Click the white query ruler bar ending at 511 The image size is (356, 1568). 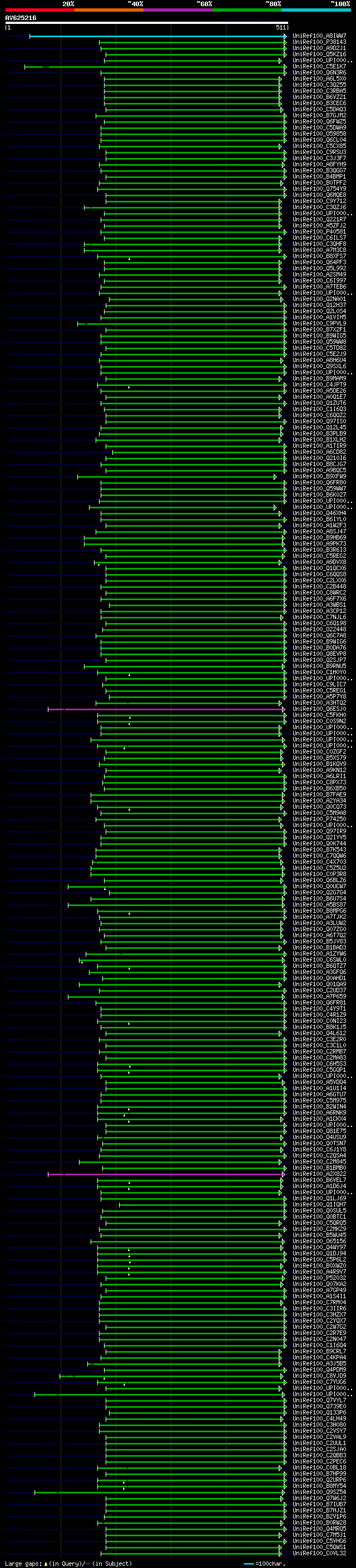coord(146,22)
